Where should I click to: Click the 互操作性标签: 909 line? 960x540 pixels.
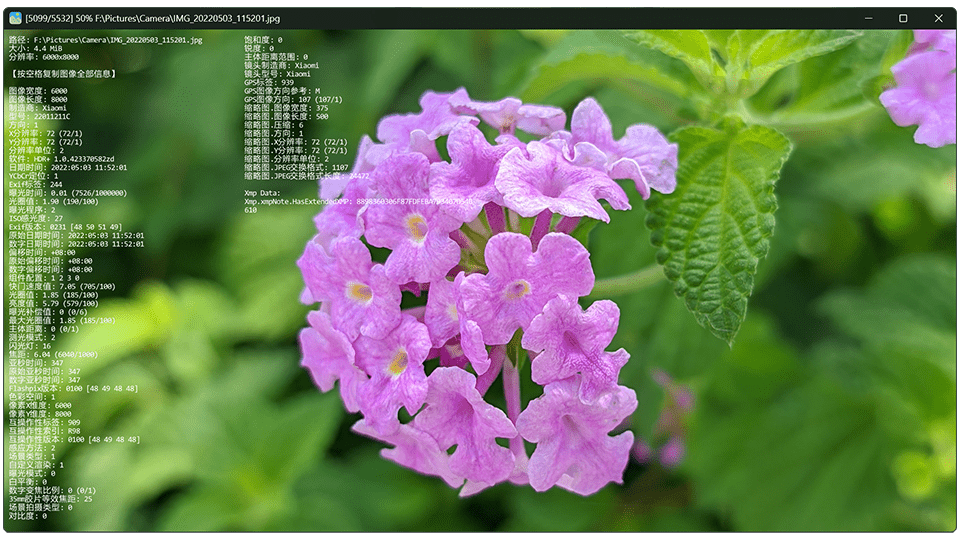click(x=44, y=422)
